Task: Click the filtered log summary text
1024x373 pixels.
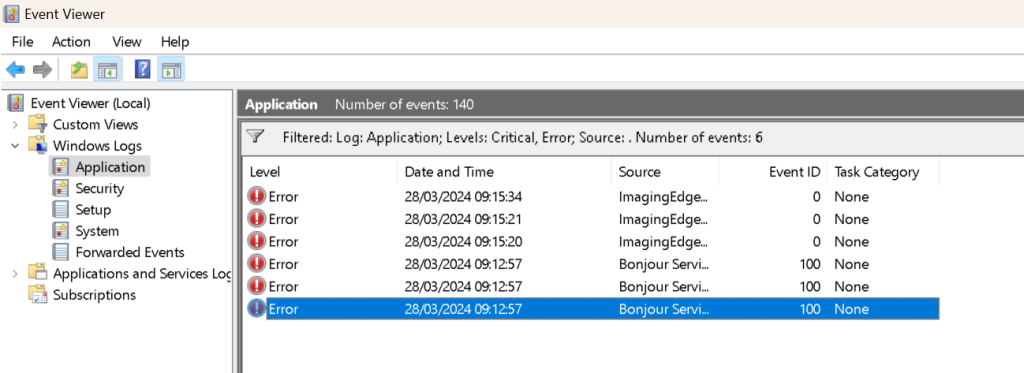Action: tap(522, 138)
